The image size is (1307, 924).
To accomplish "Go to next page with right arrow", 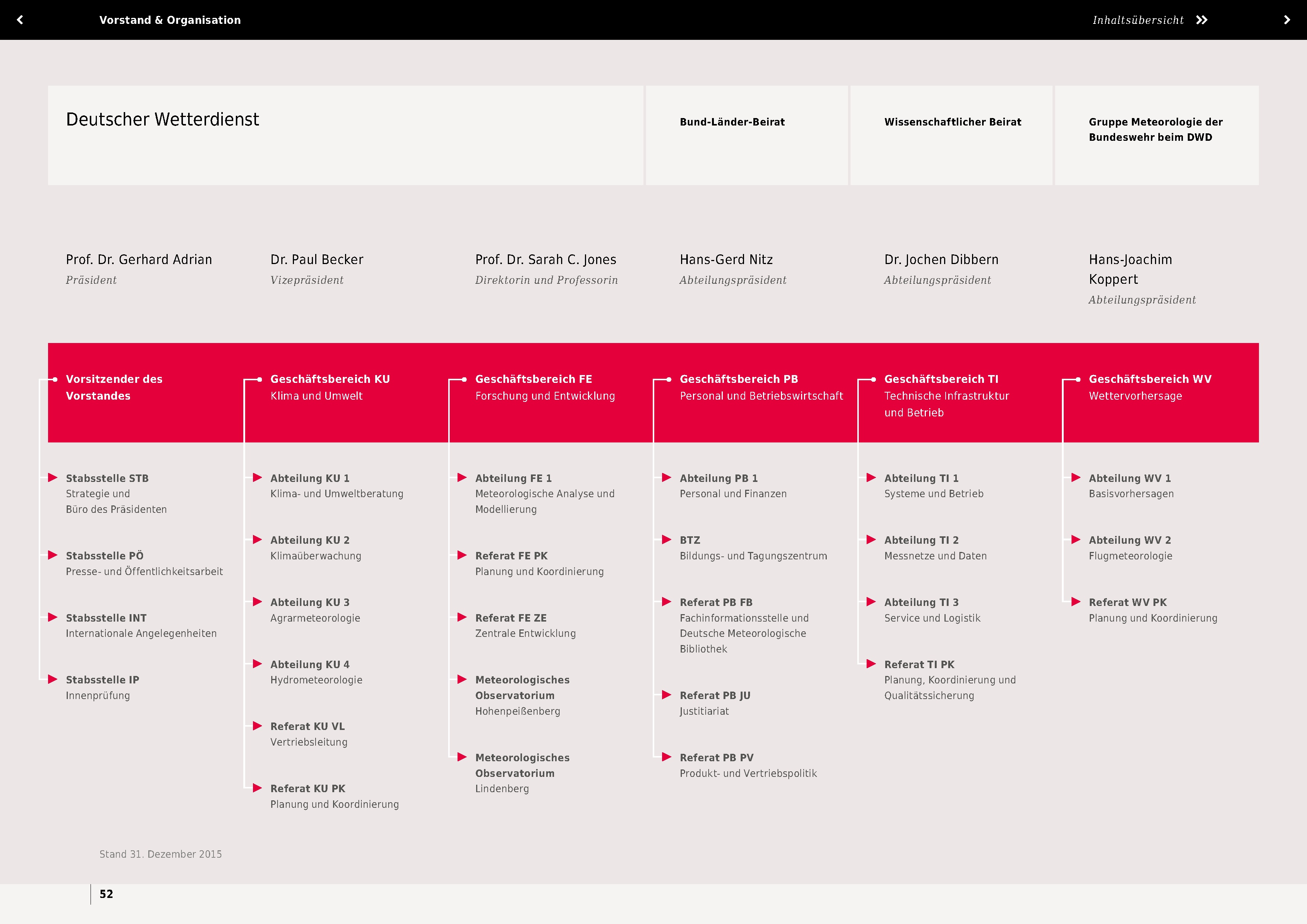I will (x=1287, y=20).
